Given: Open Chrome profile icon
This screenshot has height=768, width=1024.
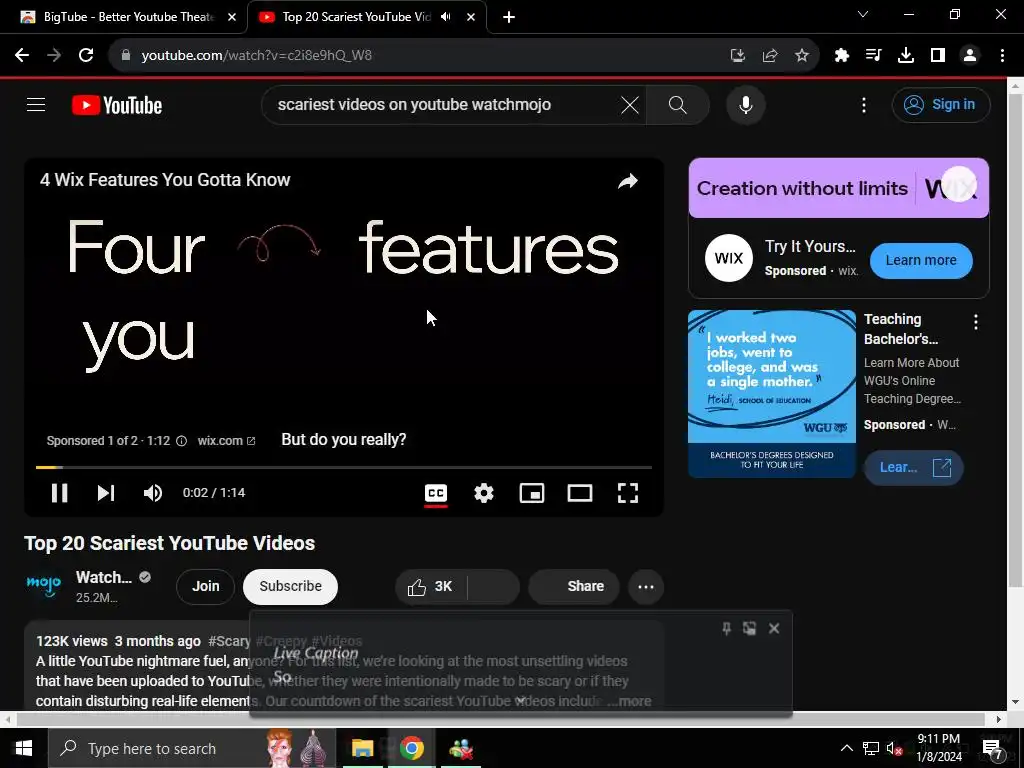Looking at the screenshot, I should point(970,56).
